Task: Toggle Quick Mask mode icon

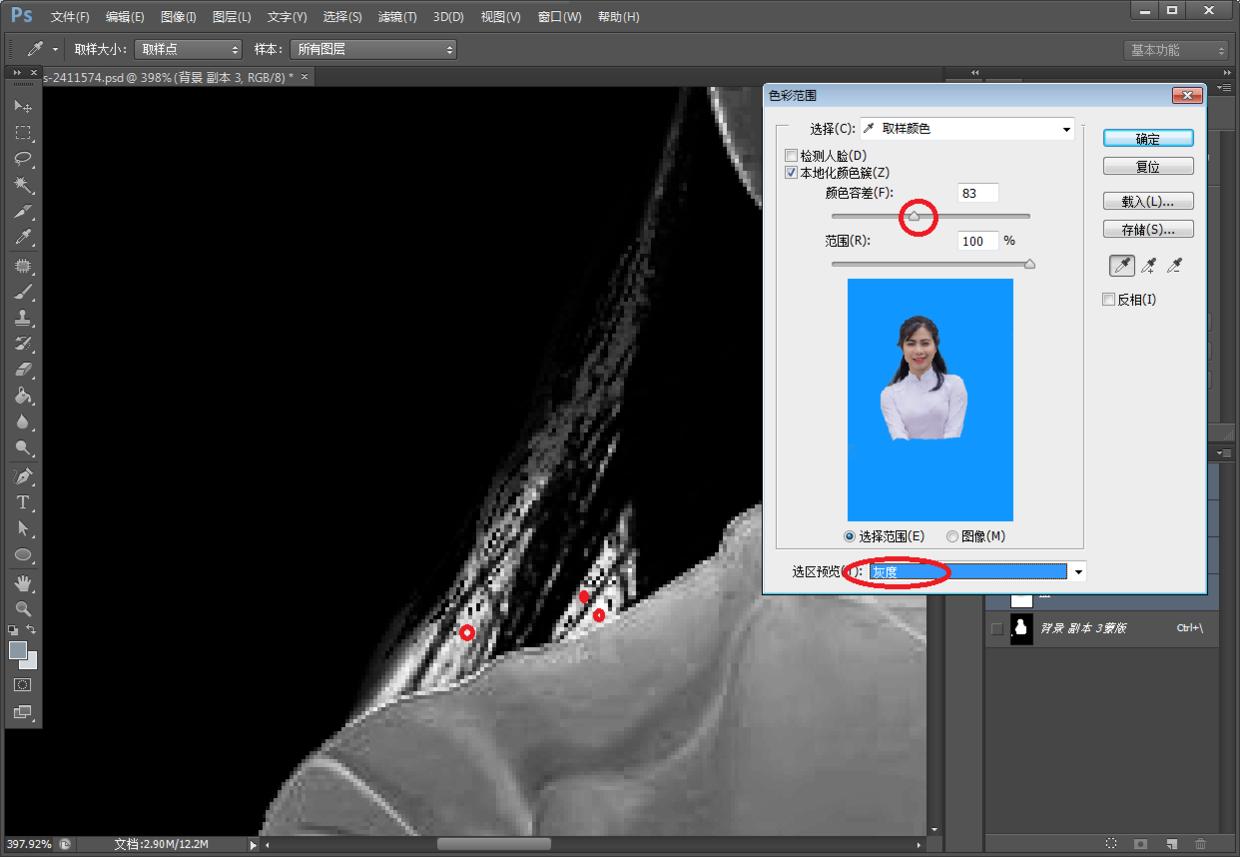Action: point(23,685)
